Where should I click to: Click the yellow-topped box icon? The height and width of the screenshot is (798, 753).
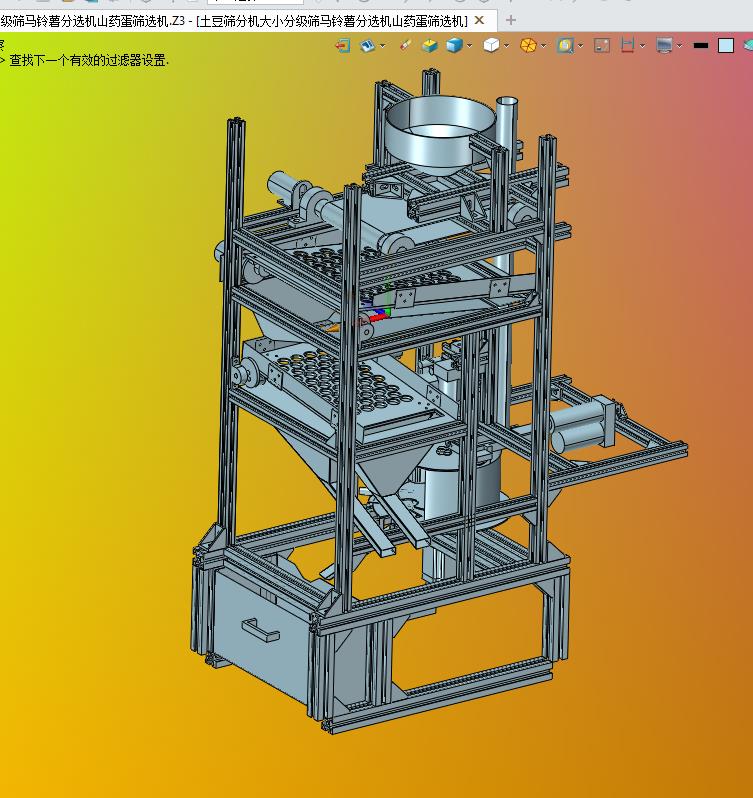pyautogui.click(x=429, y=45)
